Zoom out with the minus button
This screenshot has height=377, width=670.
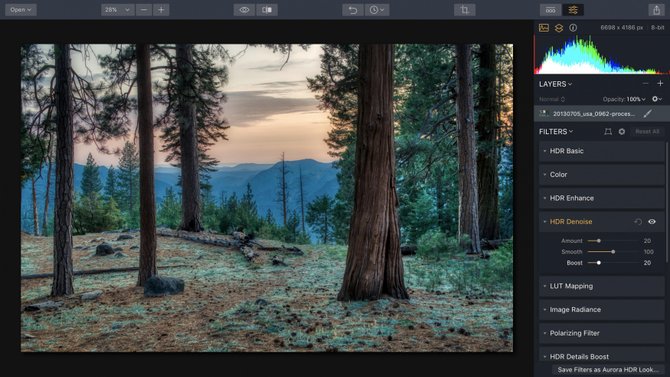(144, 9)
